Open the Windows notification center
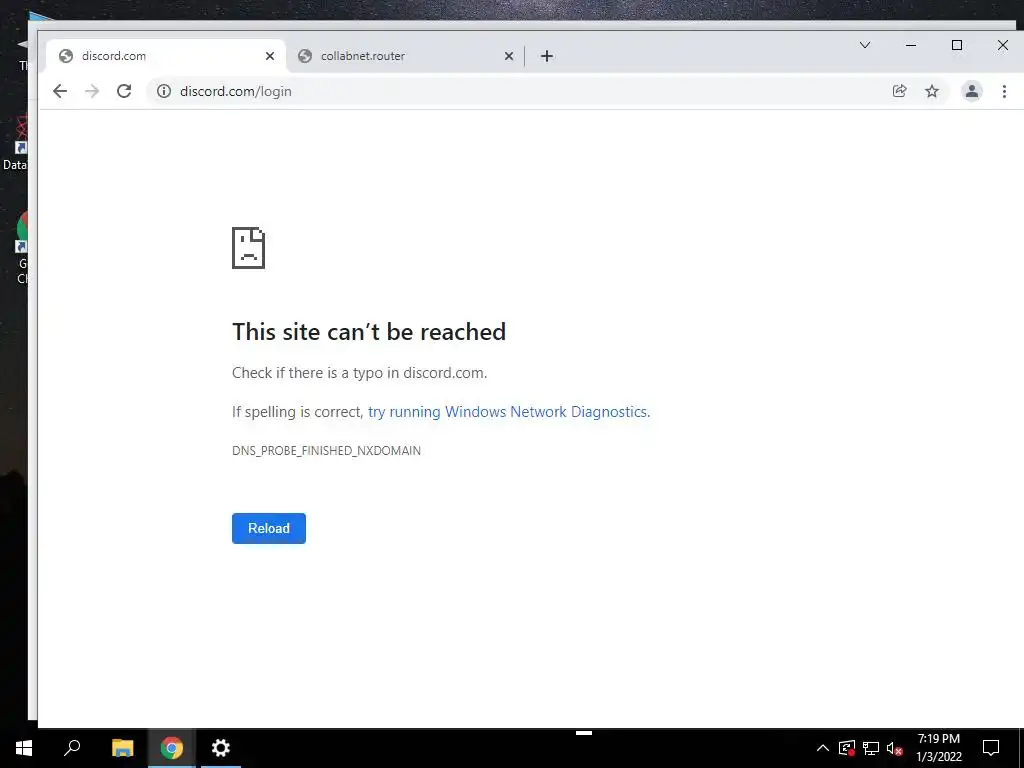 click(x=991, y=748)
